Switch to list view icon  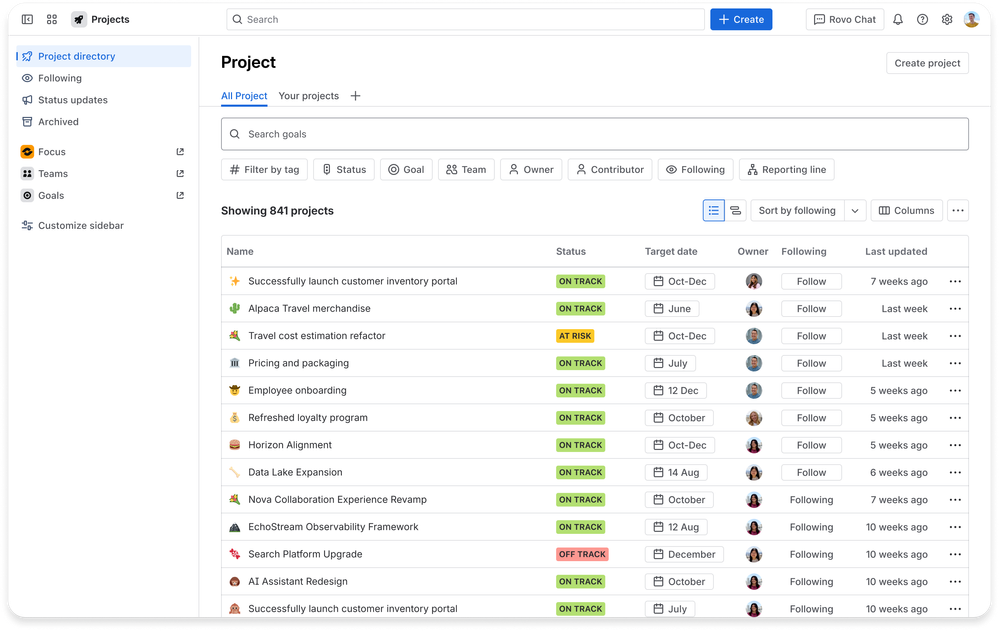714,210
